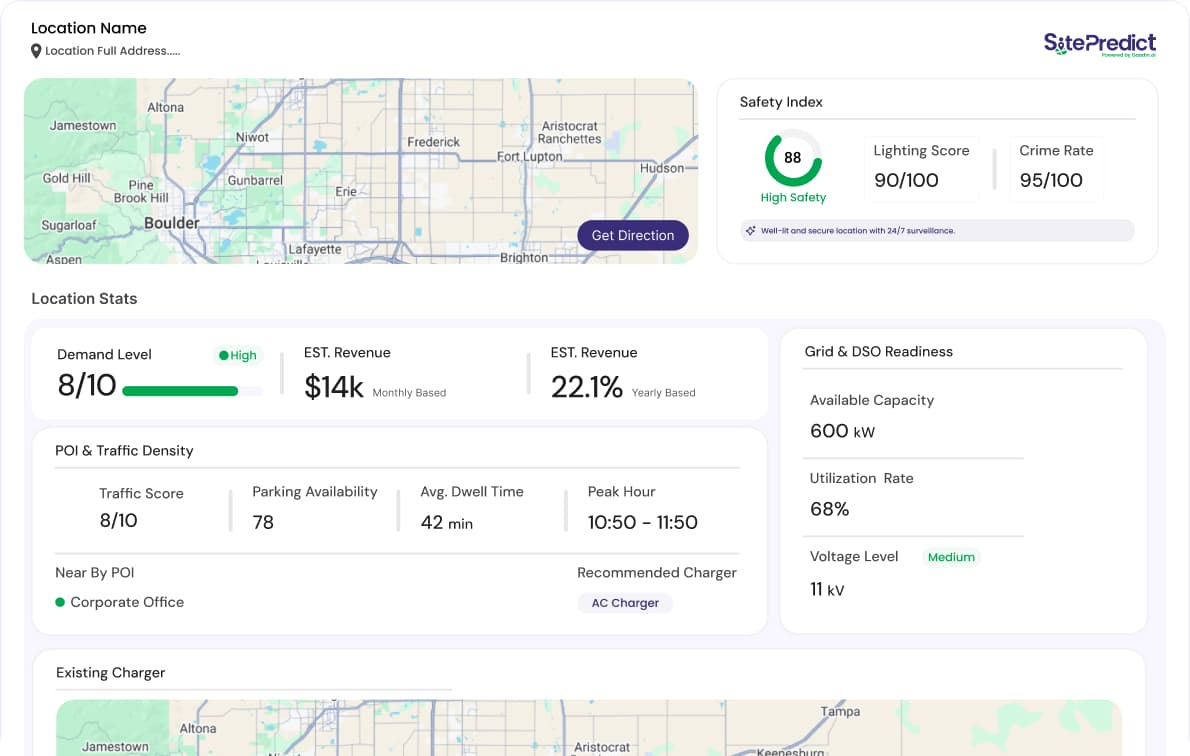Click the Location Stats heading
The height and width of the screenshot is (756, 1190).
click(84, 298)
